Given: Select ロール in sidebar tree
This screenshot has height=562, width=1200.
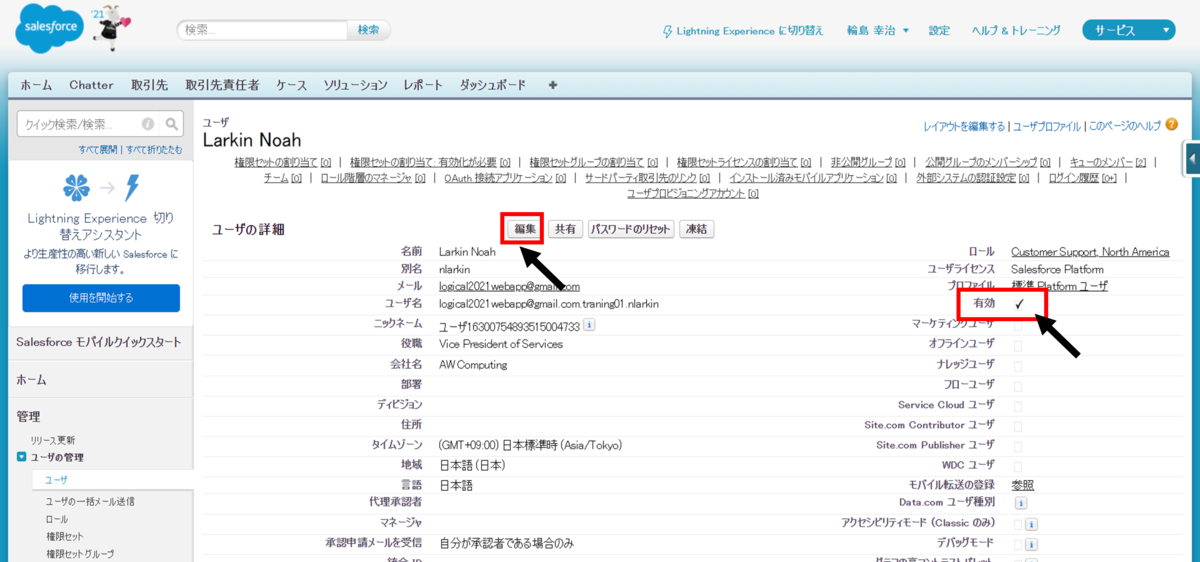Looking at the screenshot, I should (56, 519).
